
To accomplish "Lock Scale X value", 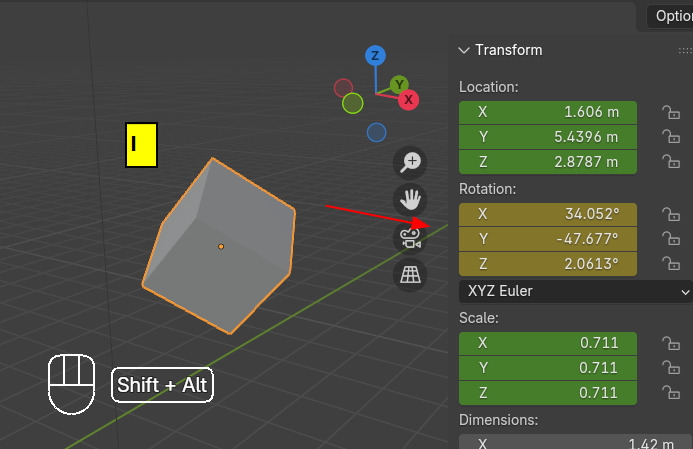I will tap(671, 343).
